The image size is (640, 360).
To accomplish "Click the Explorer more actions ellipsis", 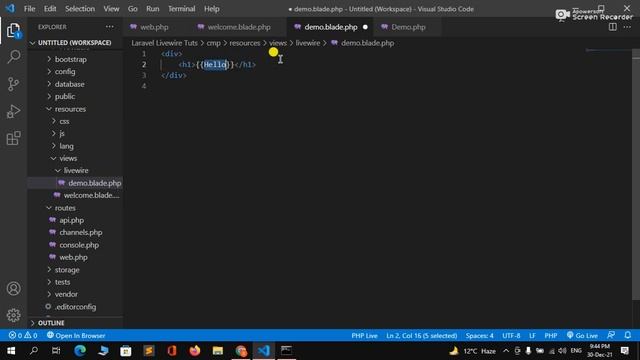I will coord(110,27).
